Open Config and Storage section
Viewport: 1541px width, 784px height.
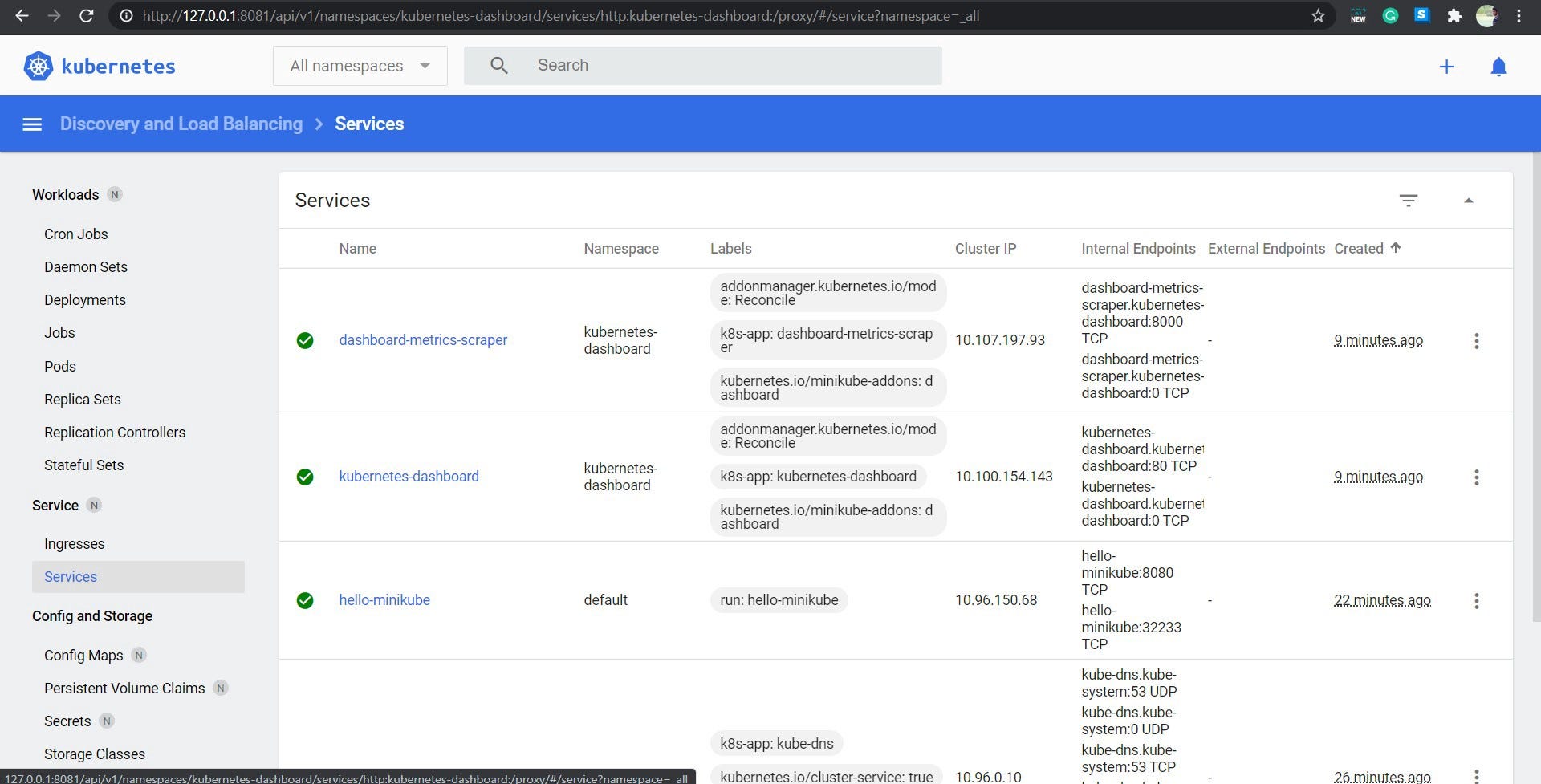(x=92, y=616)
